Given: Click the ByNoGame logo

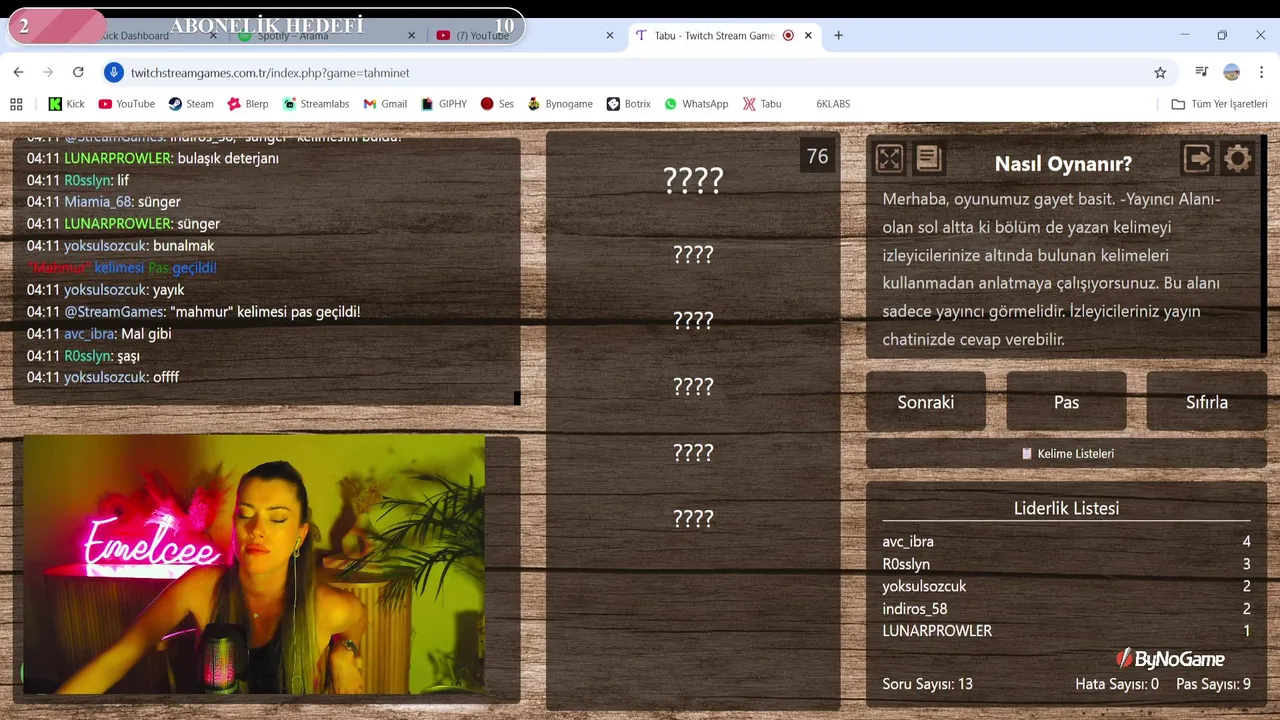Looking at the screenshot, I should coord(1170,658).
